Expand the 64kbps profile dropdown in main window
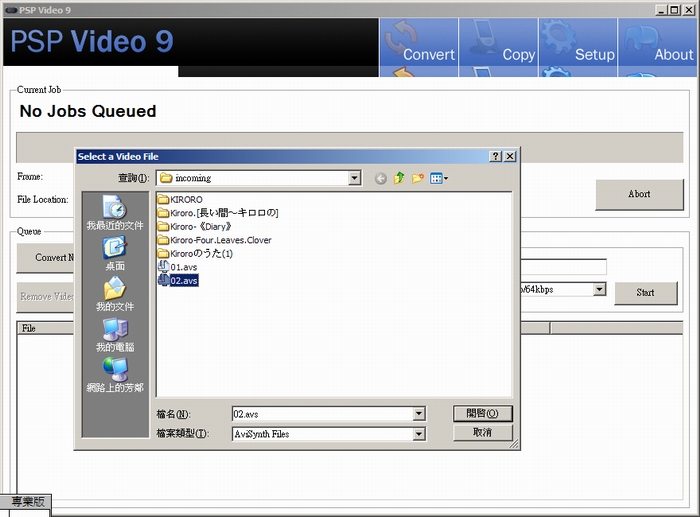Viewport: 700px width, 517px height. (600, 289)
